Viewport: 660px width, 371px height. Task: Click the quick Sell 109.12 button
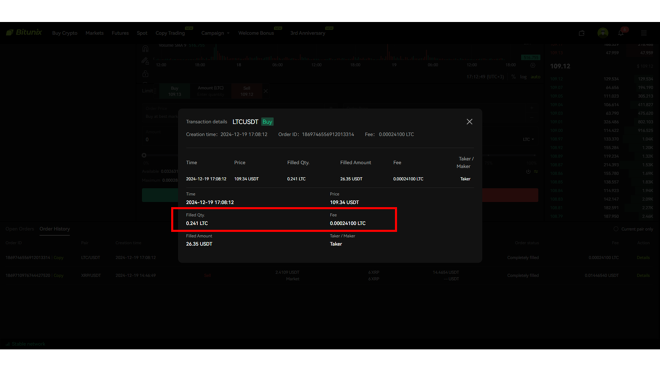click(x=247, y=91)
